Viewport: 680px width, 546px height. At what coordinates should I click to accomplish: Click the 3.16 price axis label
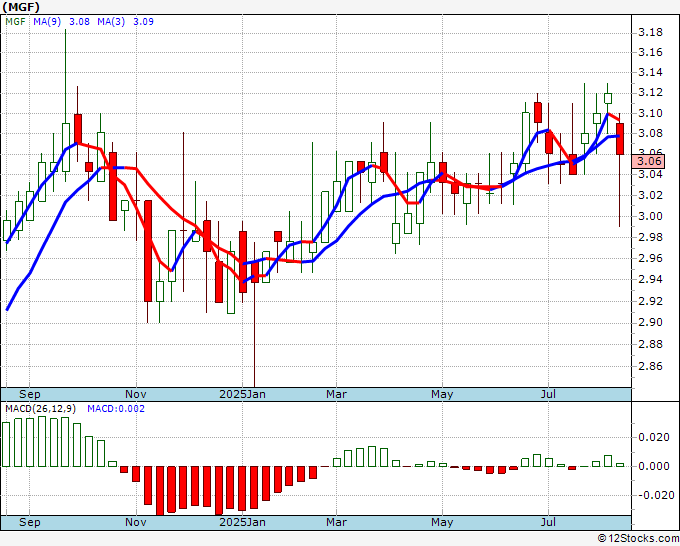coord(651,52)
